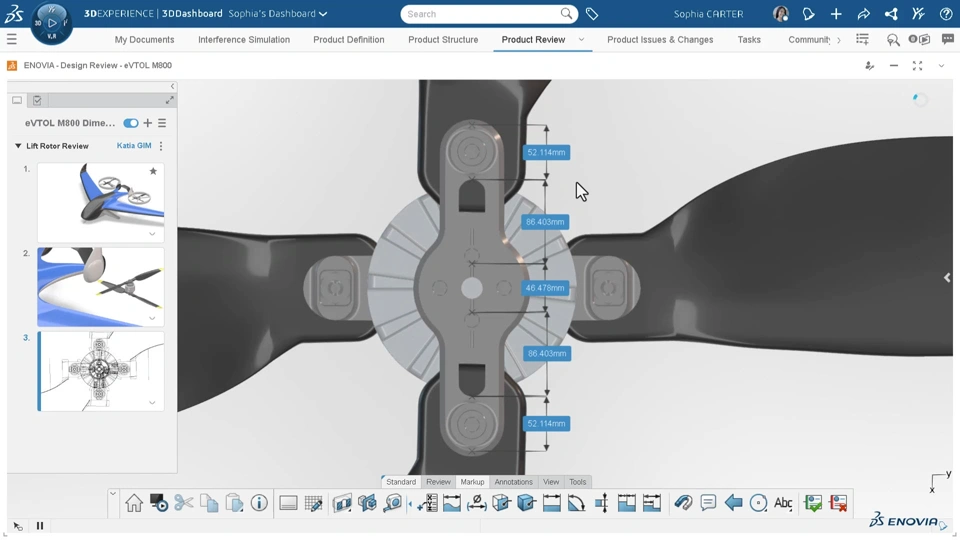Click the diameter dimension tool icon
The height and width of the screenshot is (540, 960).
(476, 503)
